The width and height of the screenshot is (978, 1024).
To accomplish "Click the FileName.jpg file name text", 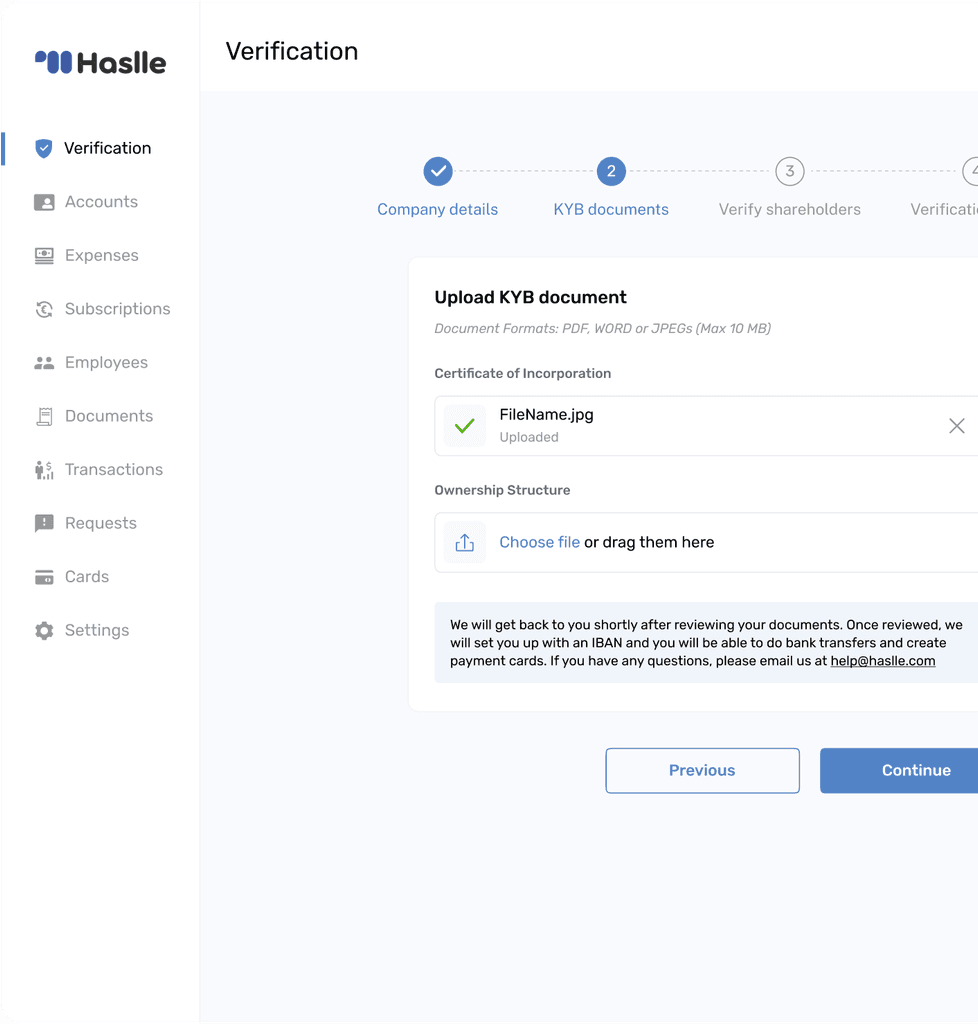I will coord(546,415).
